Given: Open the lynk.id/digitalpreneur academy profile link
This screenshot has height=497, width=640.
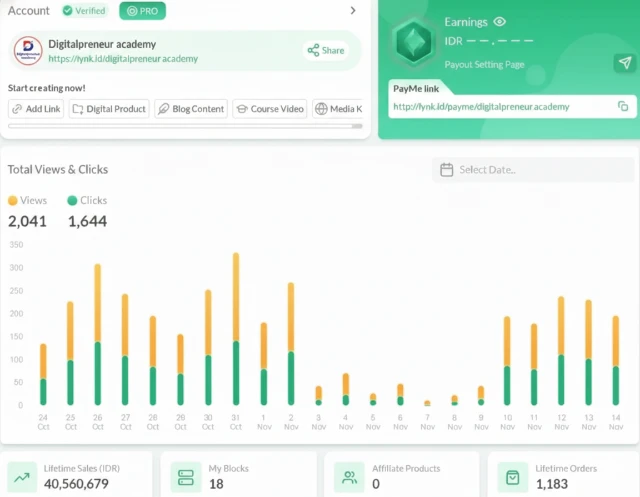Looking at the screenshot, I should point(123,59).
